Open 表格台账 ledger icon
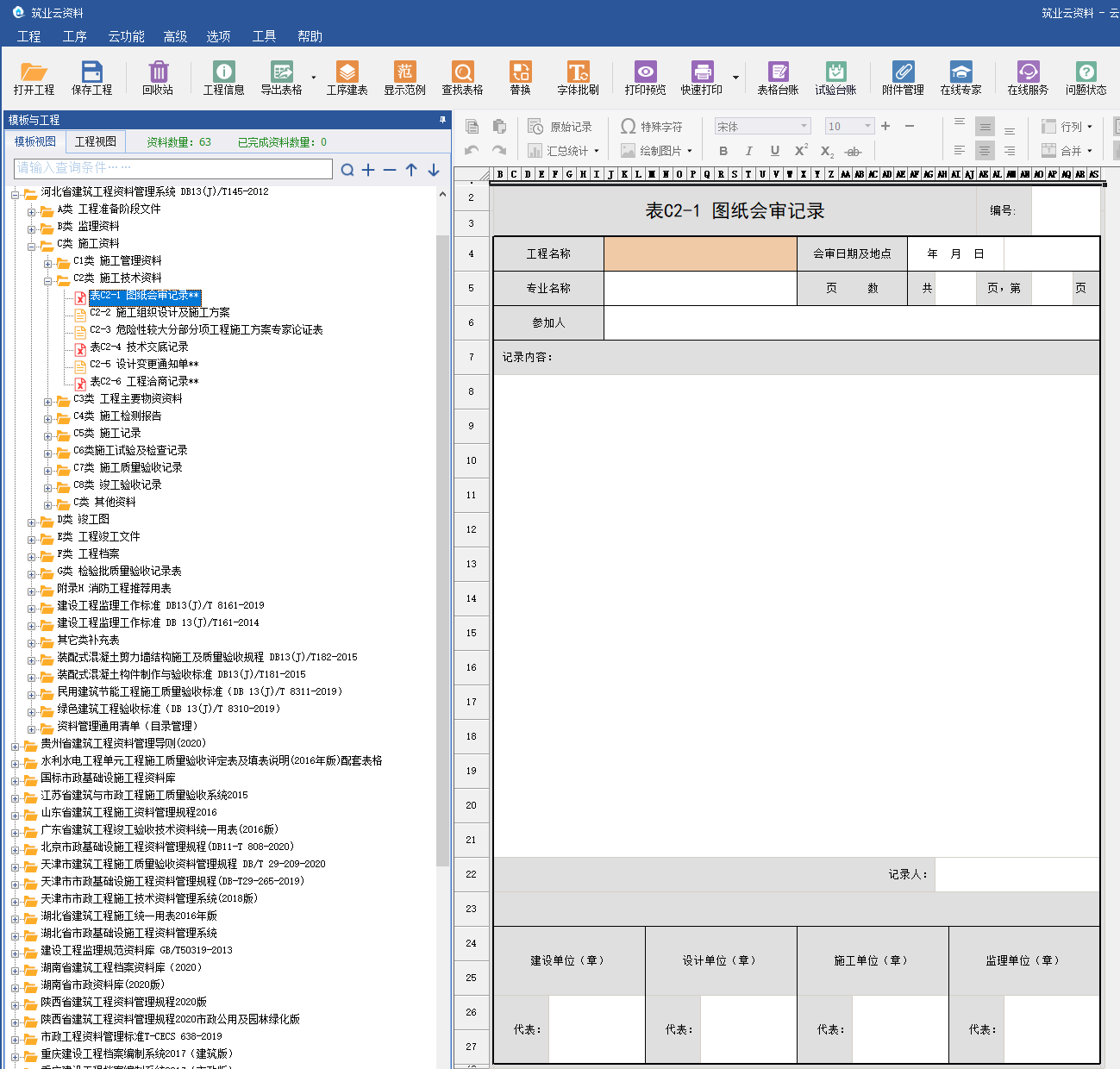The width and height of the screenshot is (1120, 1069). click(x=778, y=78)
